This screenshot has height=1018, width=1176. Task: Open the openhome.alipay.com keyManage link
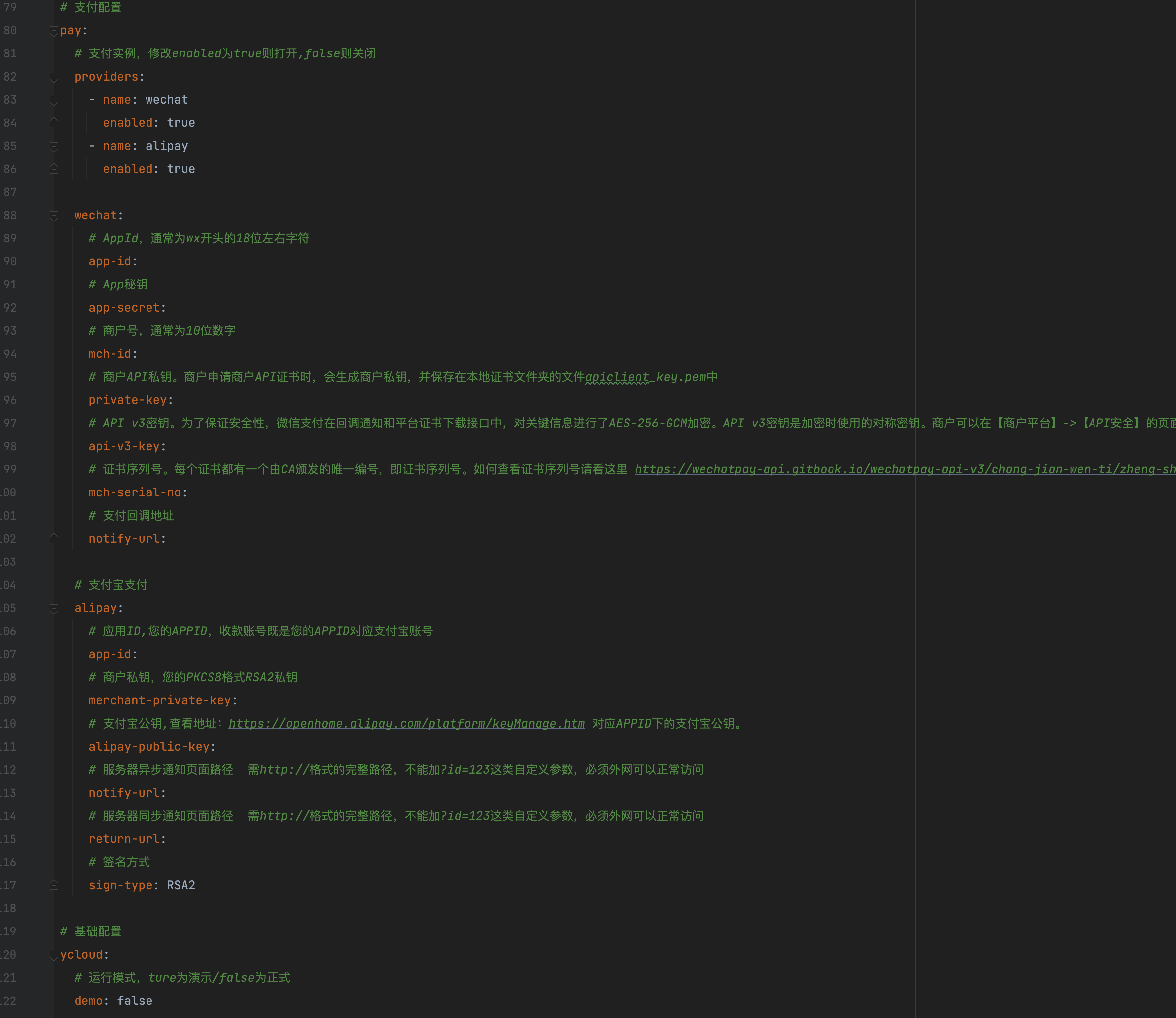407,724
